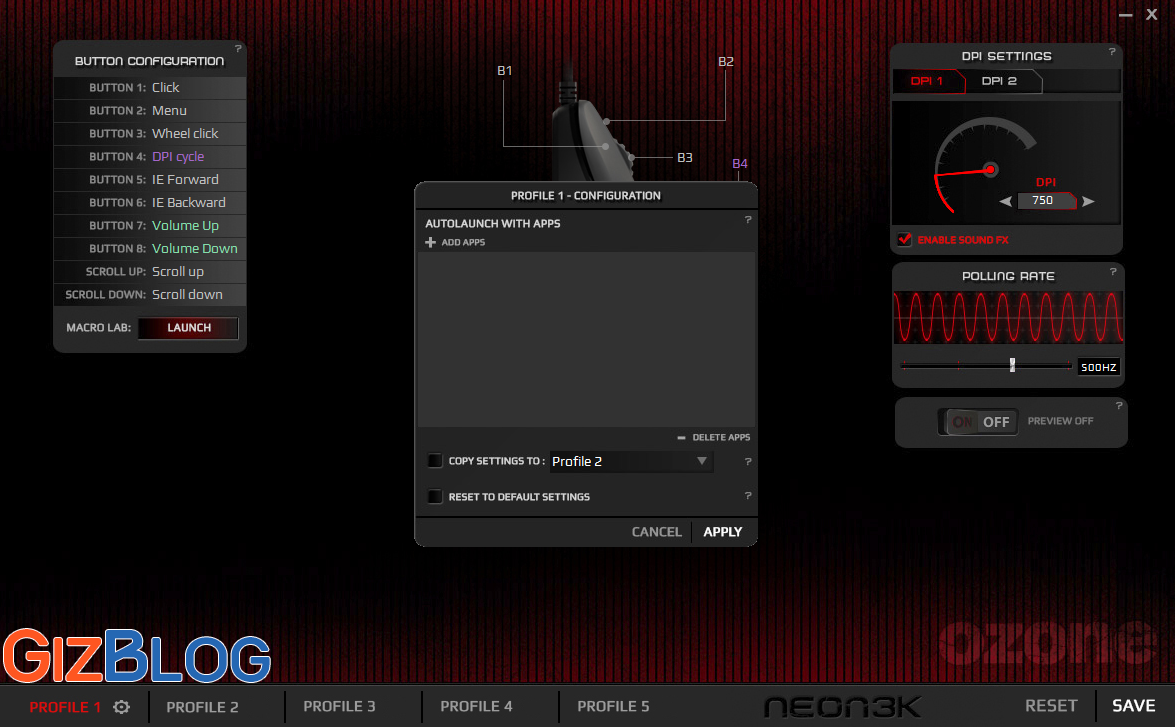Select the Profile 2 tab

pyautogui.click(x=202, y=707)
